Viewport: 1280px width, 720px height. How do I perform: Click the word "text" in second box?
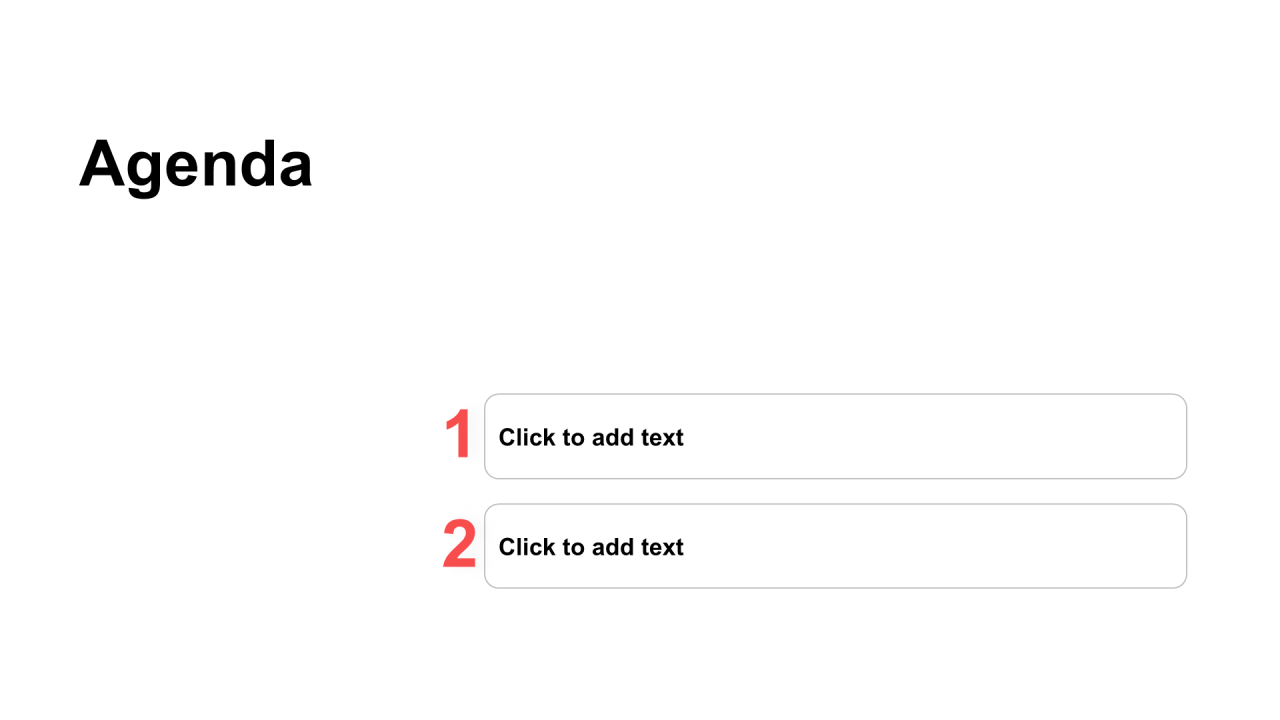[x=662, y=547]
